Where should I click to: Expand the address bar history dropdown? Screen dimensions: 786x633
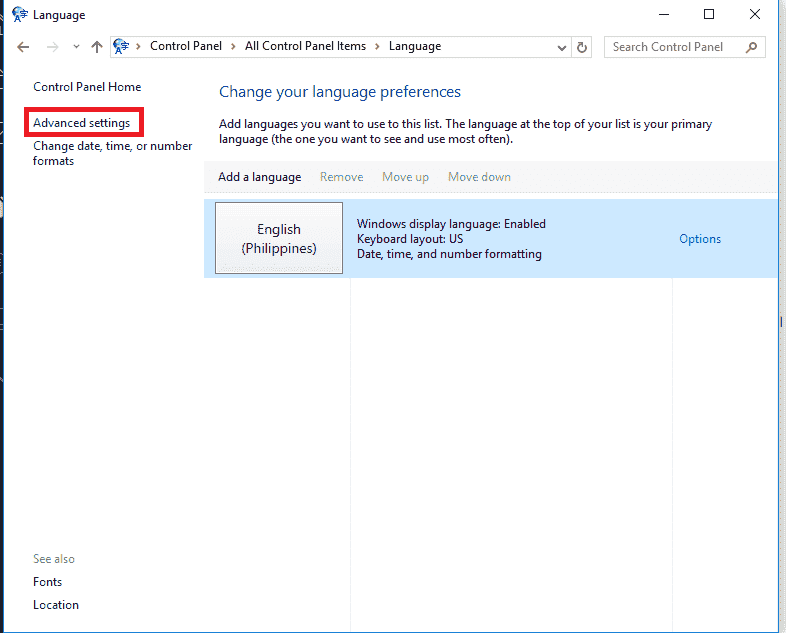pyautogui.click(x=561, y=48)
